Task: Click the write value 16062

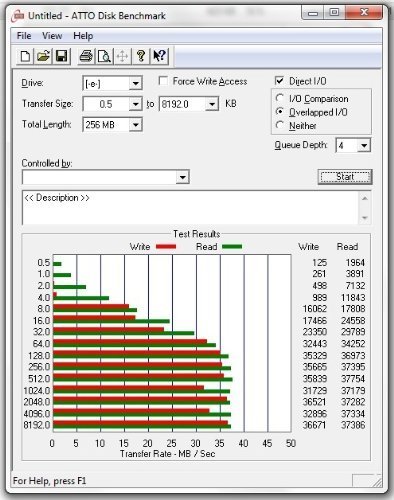Action: (315, 309)
